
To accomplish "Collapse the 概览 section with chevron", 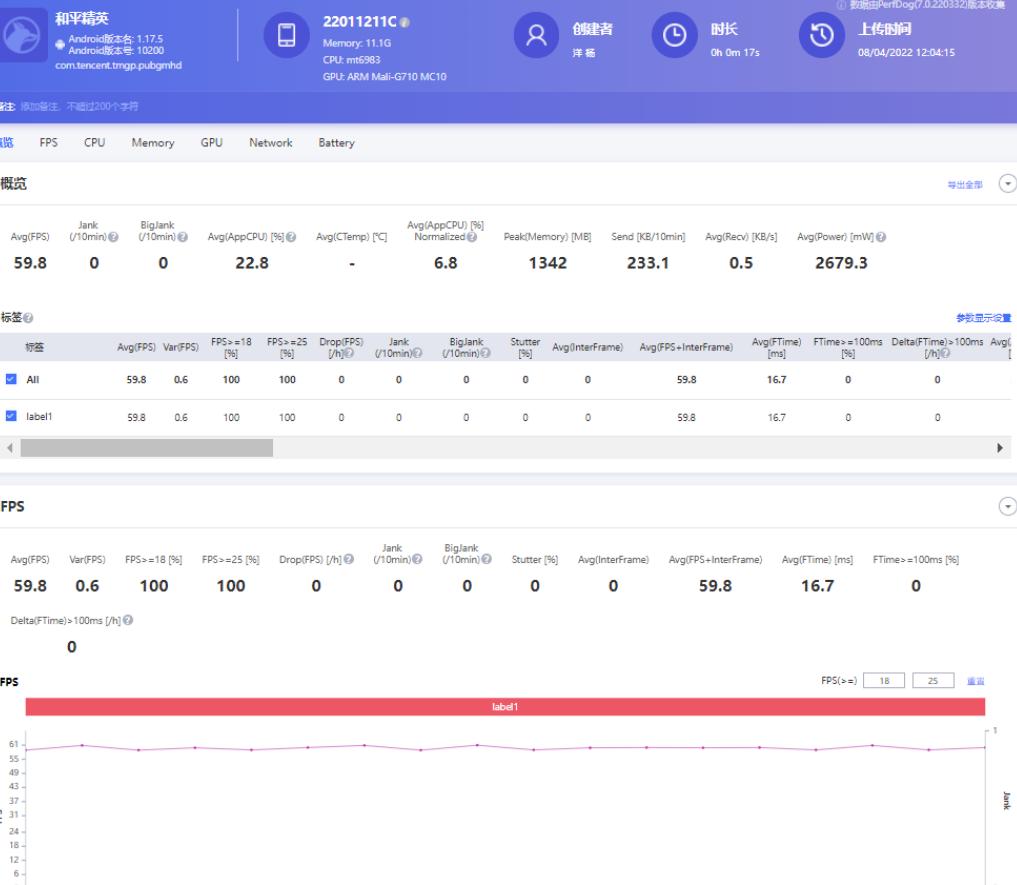I will 1007,185.
